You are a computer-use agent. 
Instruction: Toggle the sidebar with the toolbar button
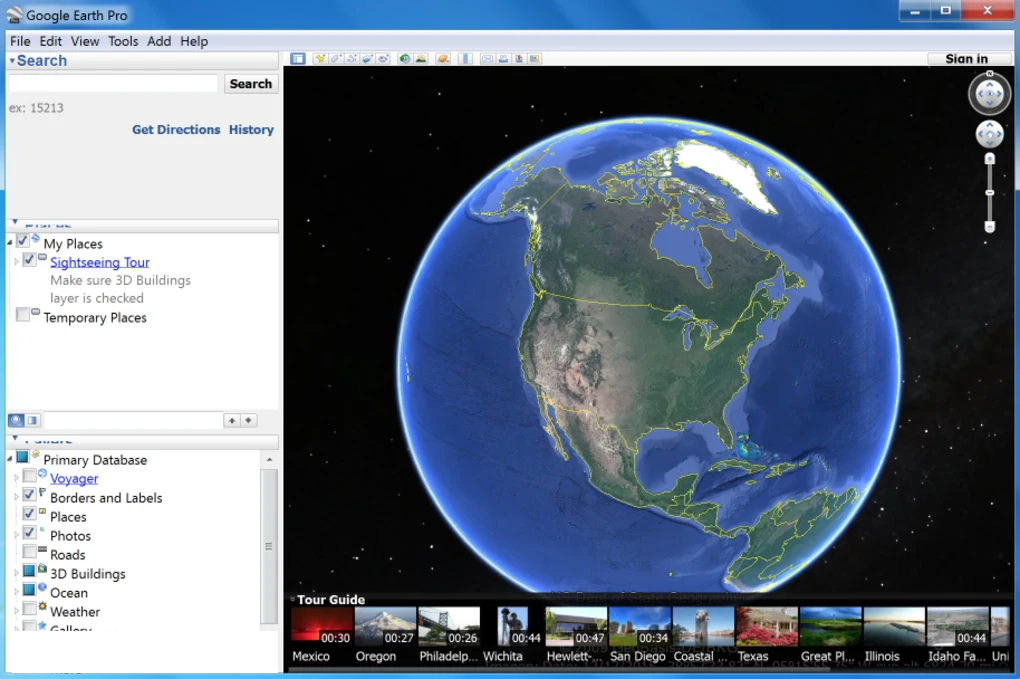[x=298, y=59]
